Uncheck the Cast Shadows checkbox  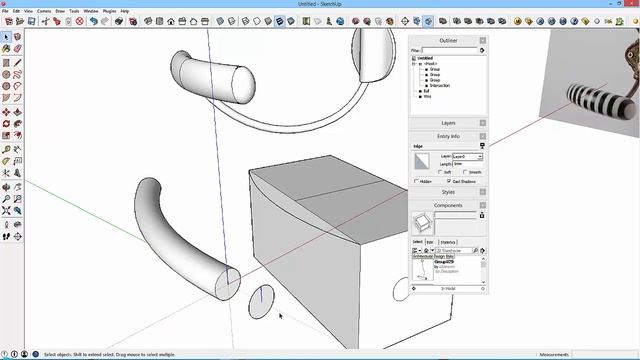[x=449, y=181]
